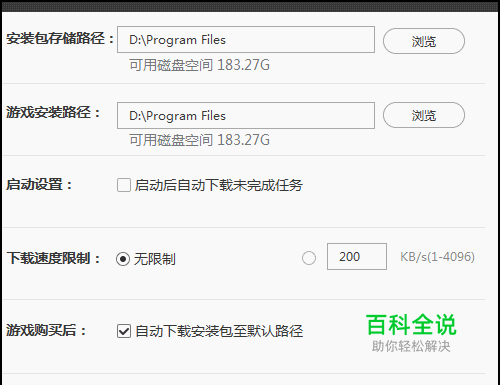Click the 安装包存储路径 label
Screen dimensions: 500x385
[60, 38]
